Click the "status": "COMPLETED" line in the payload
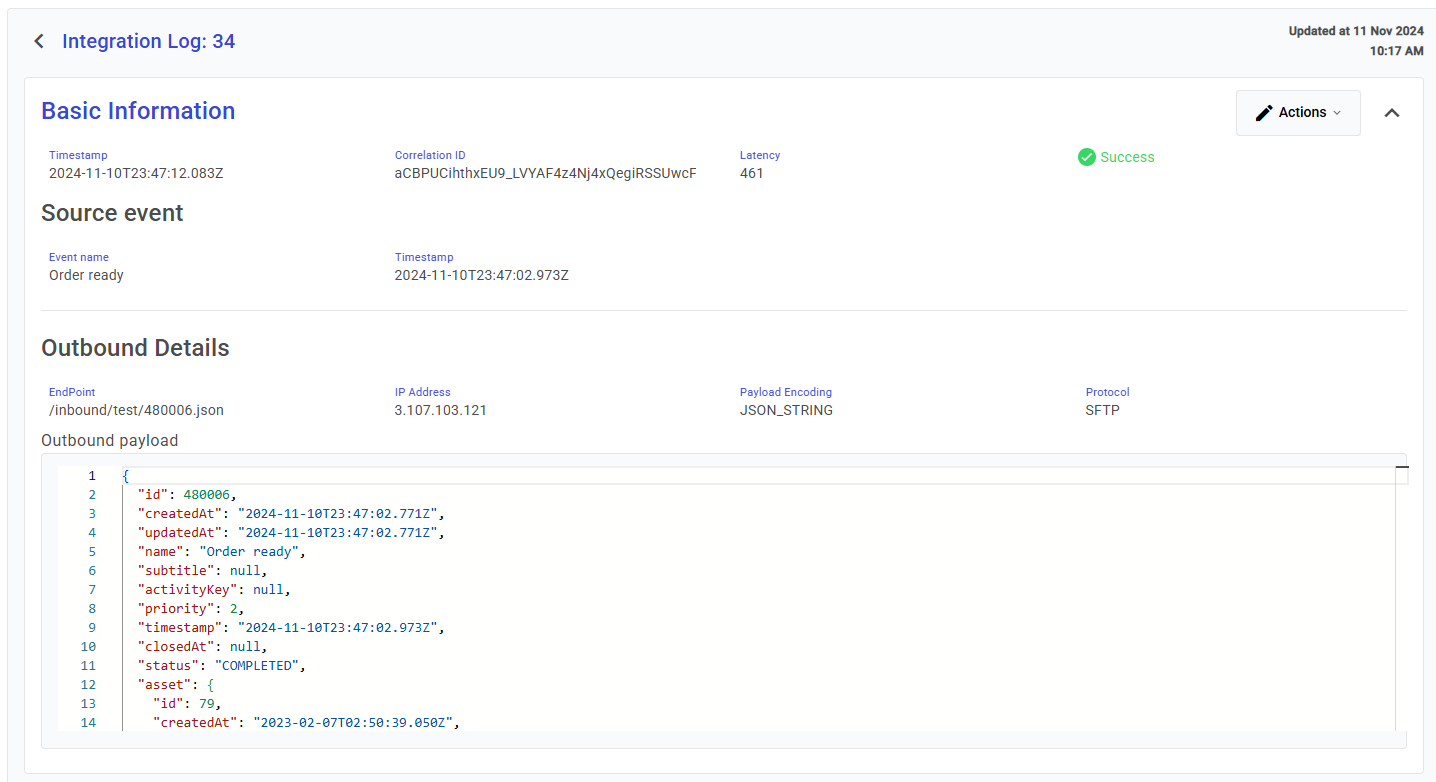 coord(221,665)
